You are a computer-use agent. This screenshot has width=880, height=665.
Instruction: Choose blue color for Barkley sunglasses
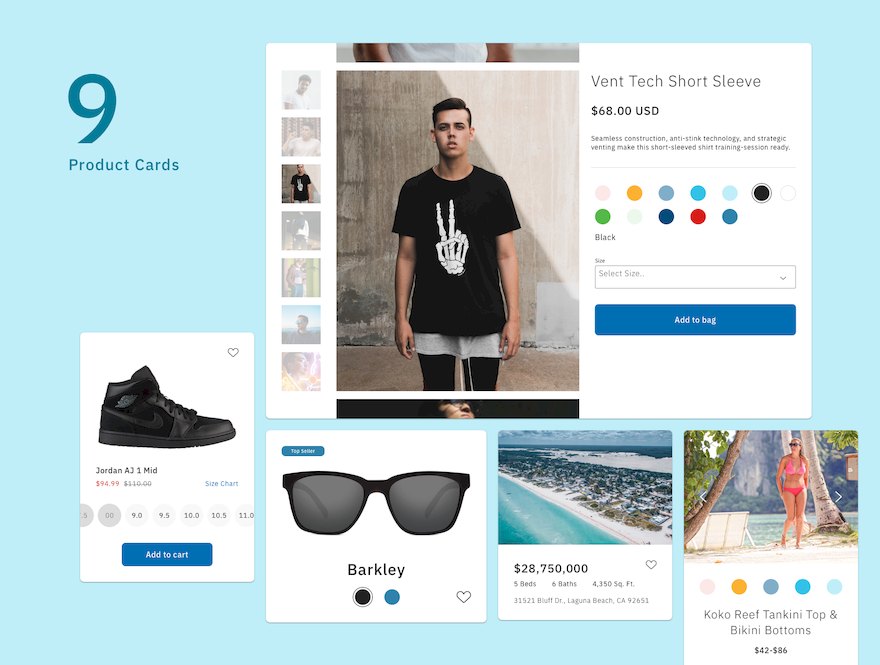click(392, 597)
